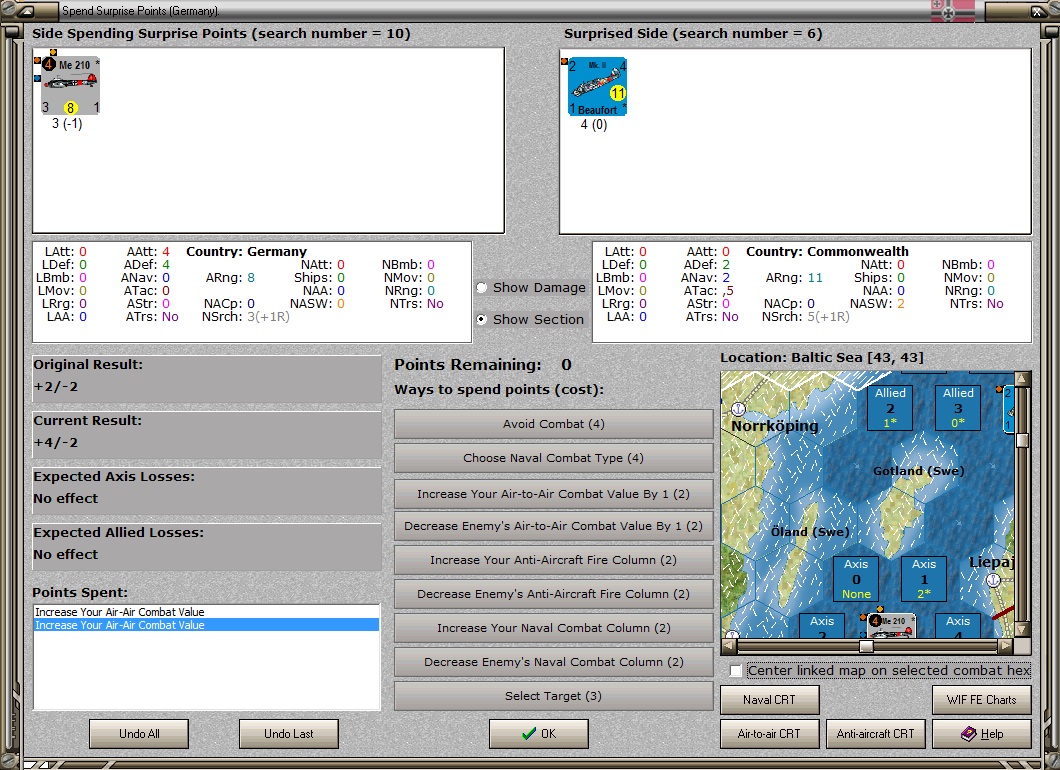1060x770 pixels.
Task: Confirm with the OK button
Action: tap(538, 734)
